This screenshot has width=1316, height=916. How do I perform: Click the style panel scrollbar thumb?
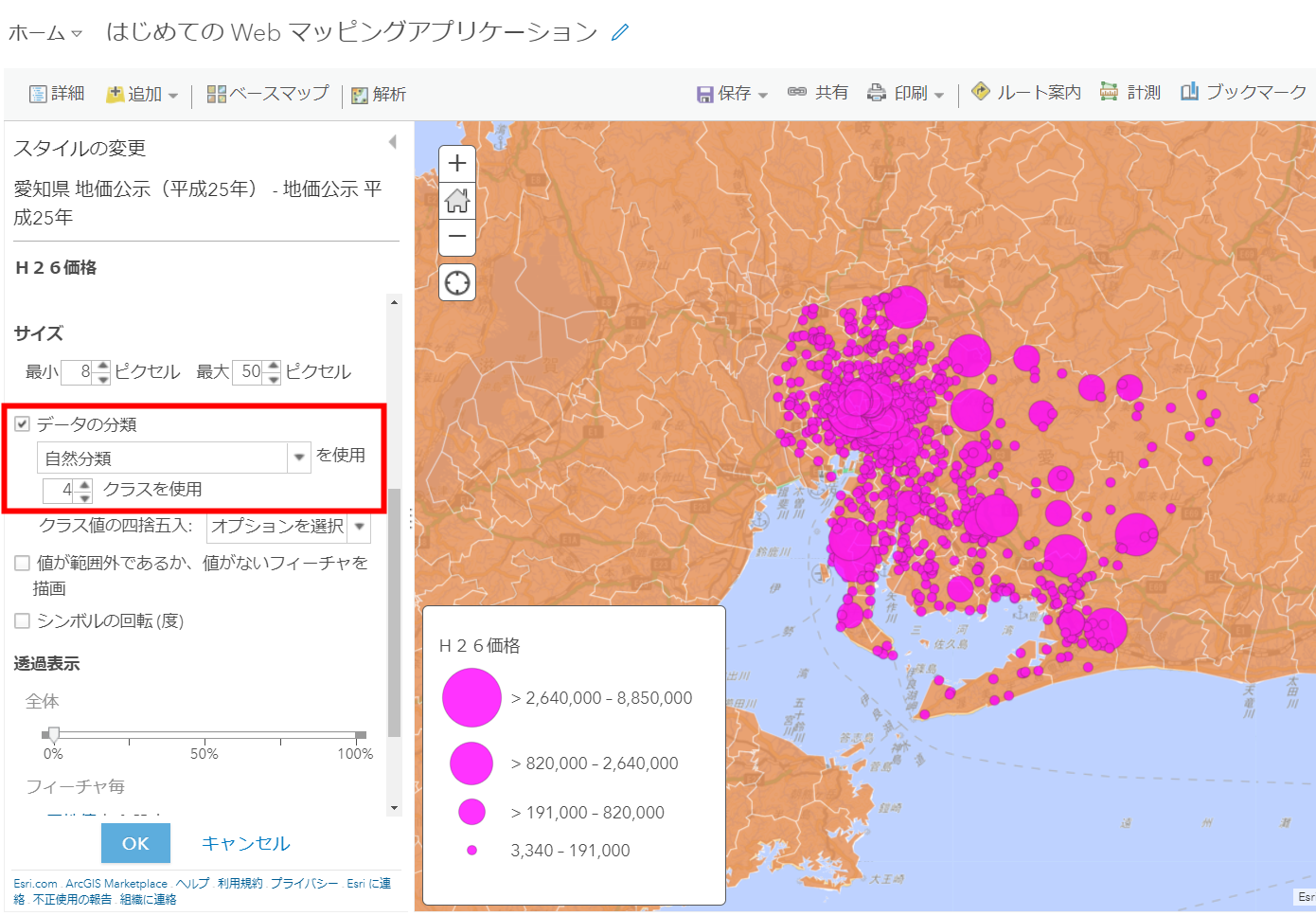tap(394, 613)
